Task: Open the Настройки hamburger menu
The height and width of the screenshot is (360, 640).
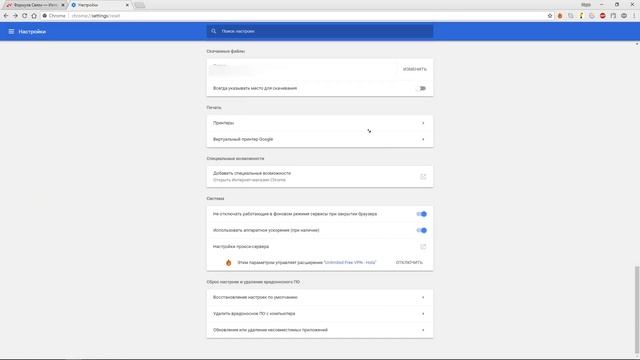Action: [x=11, y=31]
